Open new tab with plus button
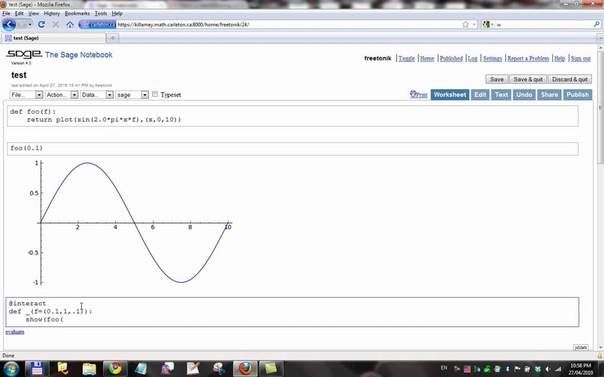The height and width of the screenshot is (377, 604). tap(113, 38)
